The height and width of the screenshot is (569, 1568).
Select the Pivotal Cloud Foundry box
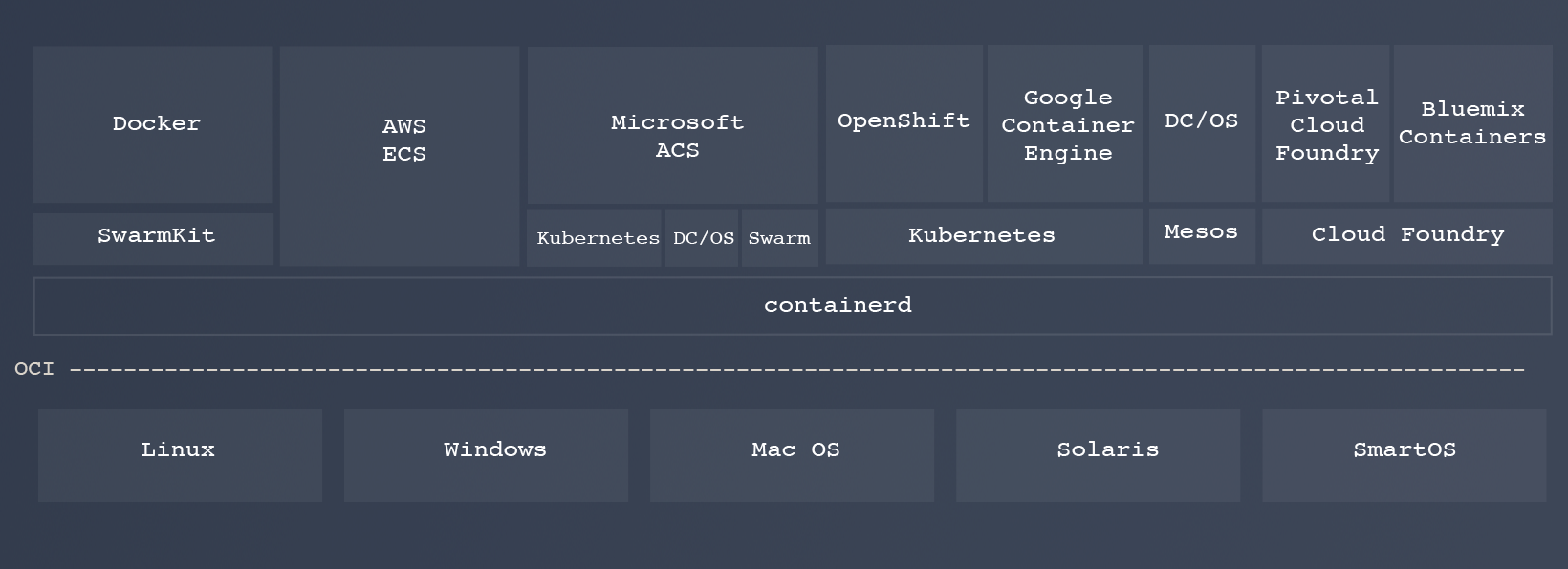[1325, 124]
